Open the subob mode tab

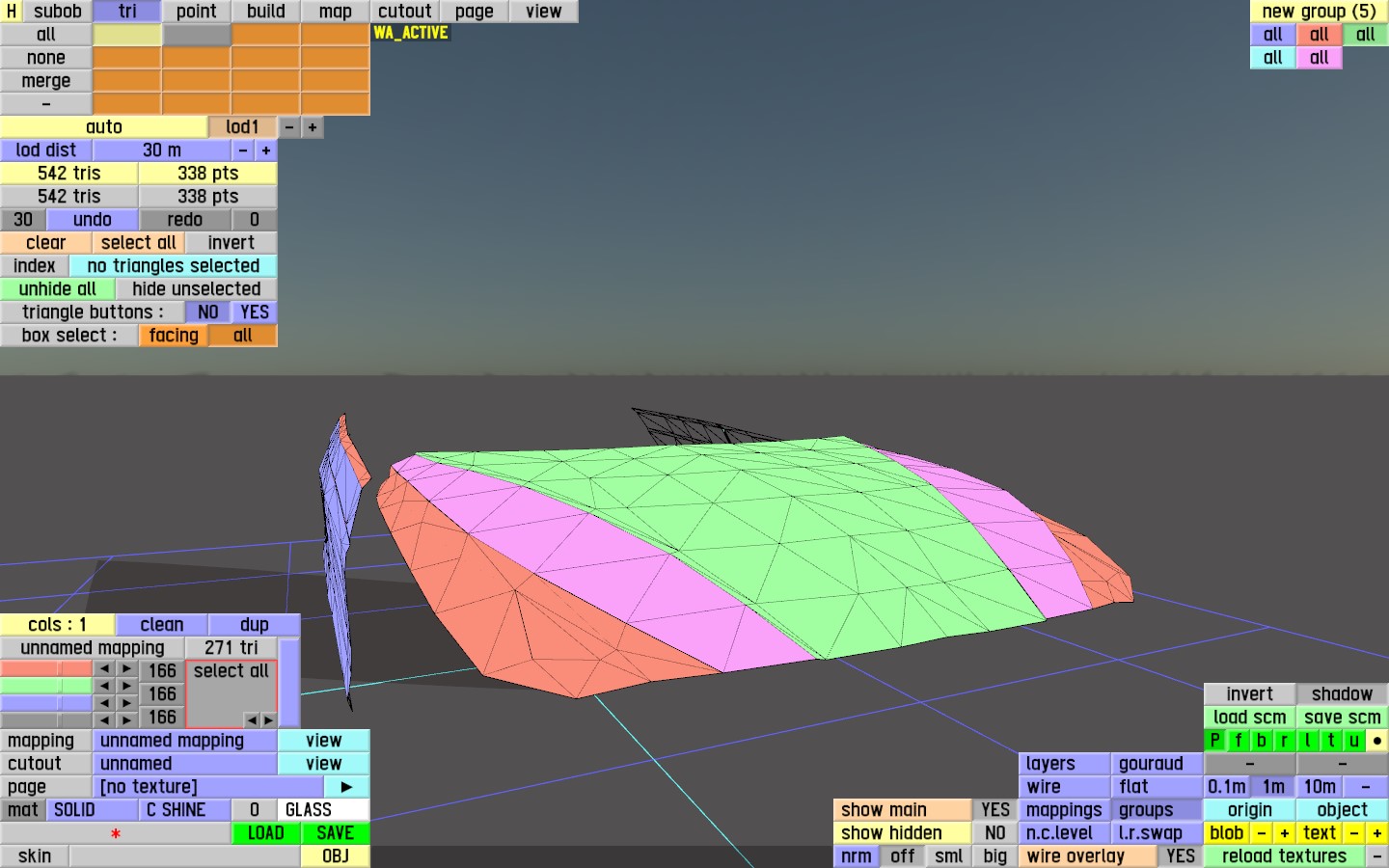click(58, 12)
